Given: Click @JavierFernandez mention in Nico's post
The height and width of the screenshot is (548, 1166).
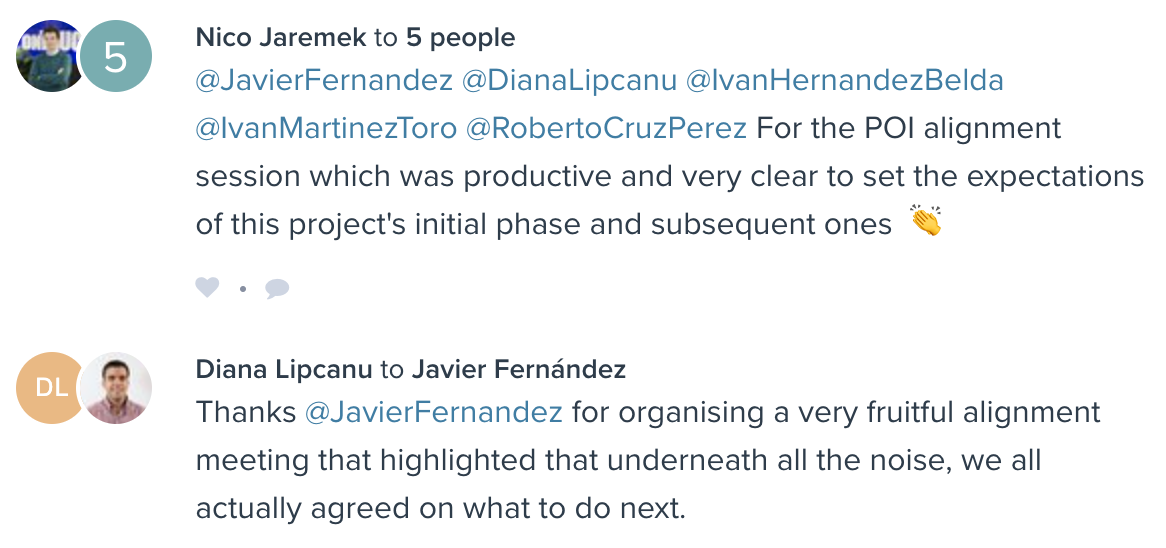Looking at the screenshot, I should (x=323, y=80).
